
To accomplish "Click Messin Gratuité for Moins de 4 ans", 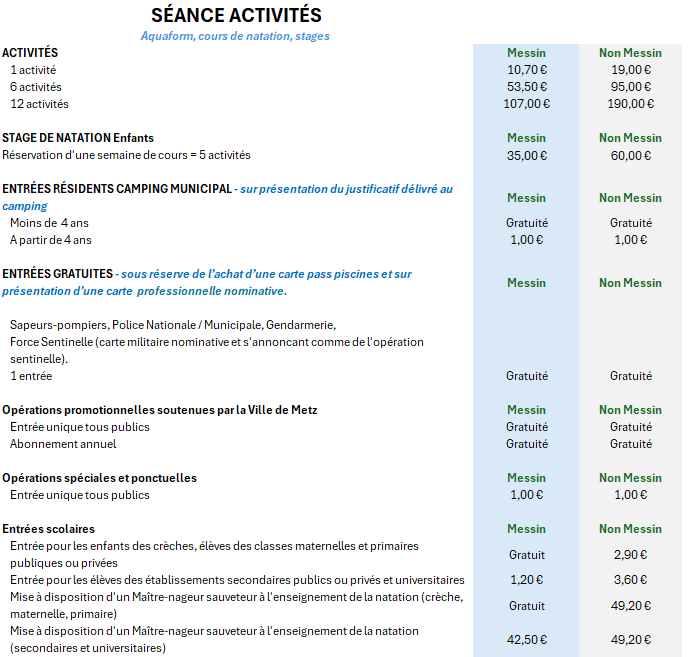I will coord(527,223).
